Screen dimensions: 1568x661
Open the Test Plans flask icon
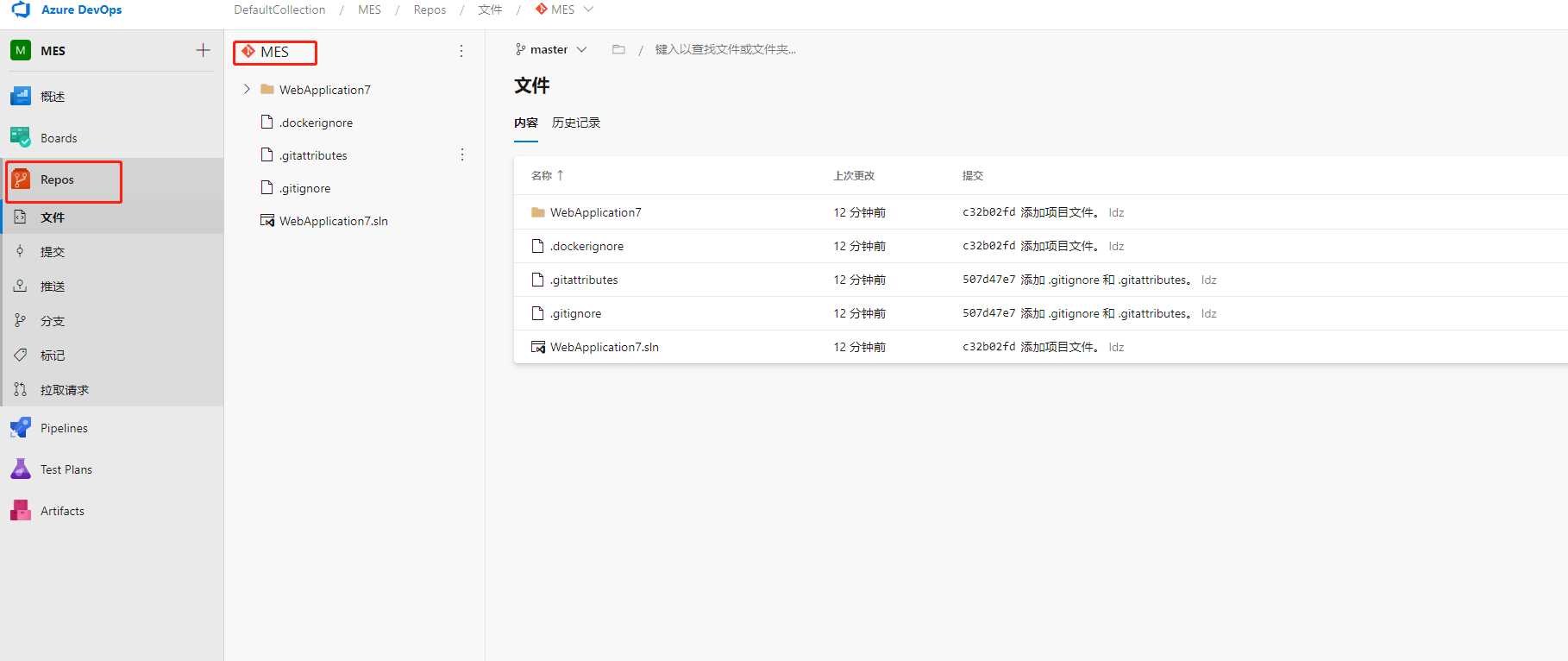21,469
